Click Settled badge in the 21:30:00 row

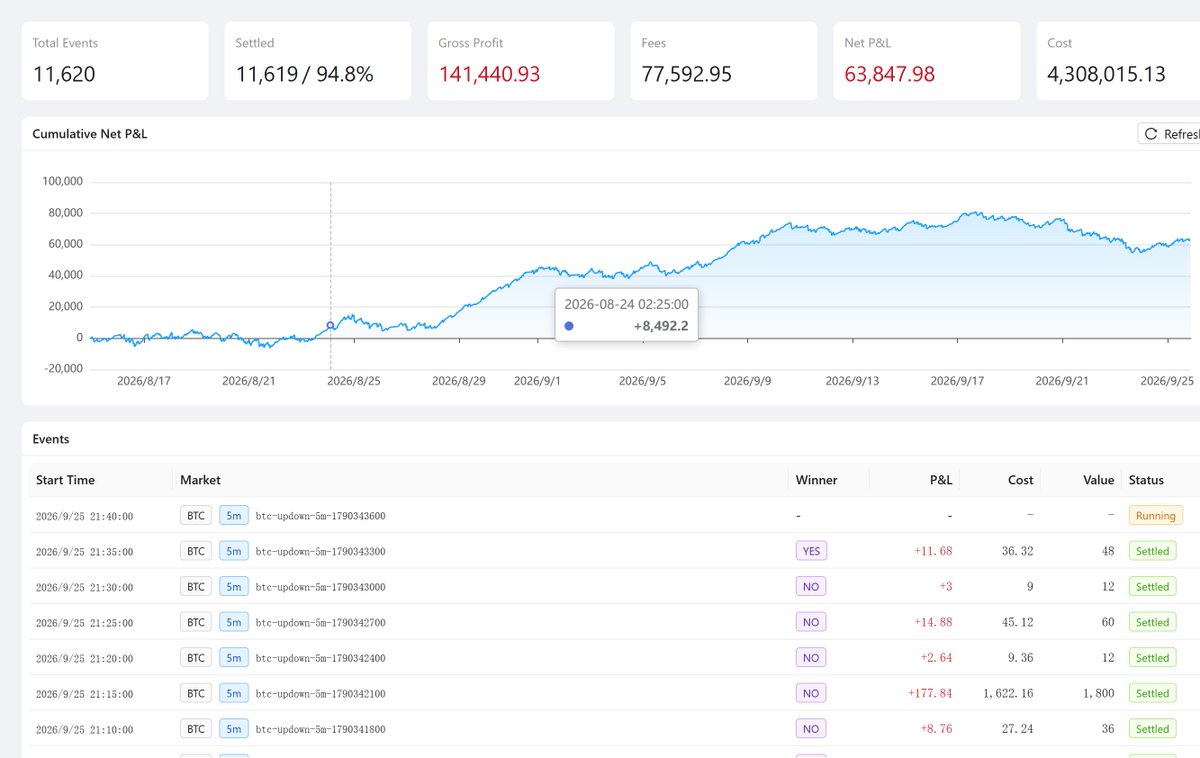point(1152,587)
